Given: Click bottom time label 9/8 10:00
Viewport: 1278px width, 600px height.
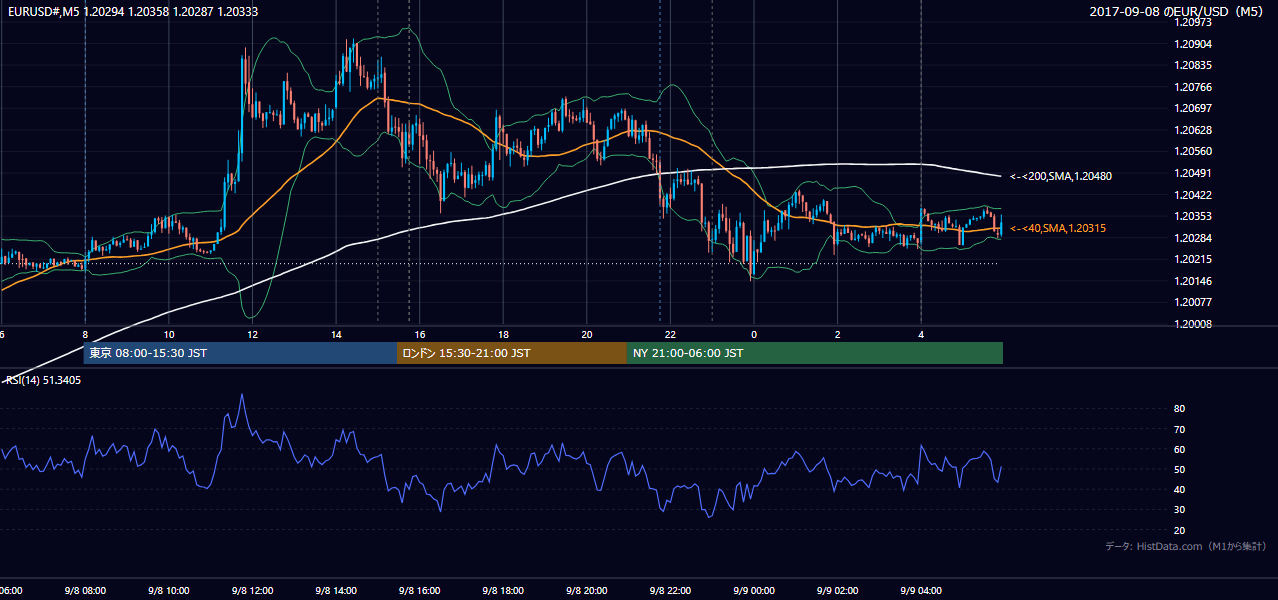Looking at the screenshot, I should pyautogui.click(x=168, y=591).
